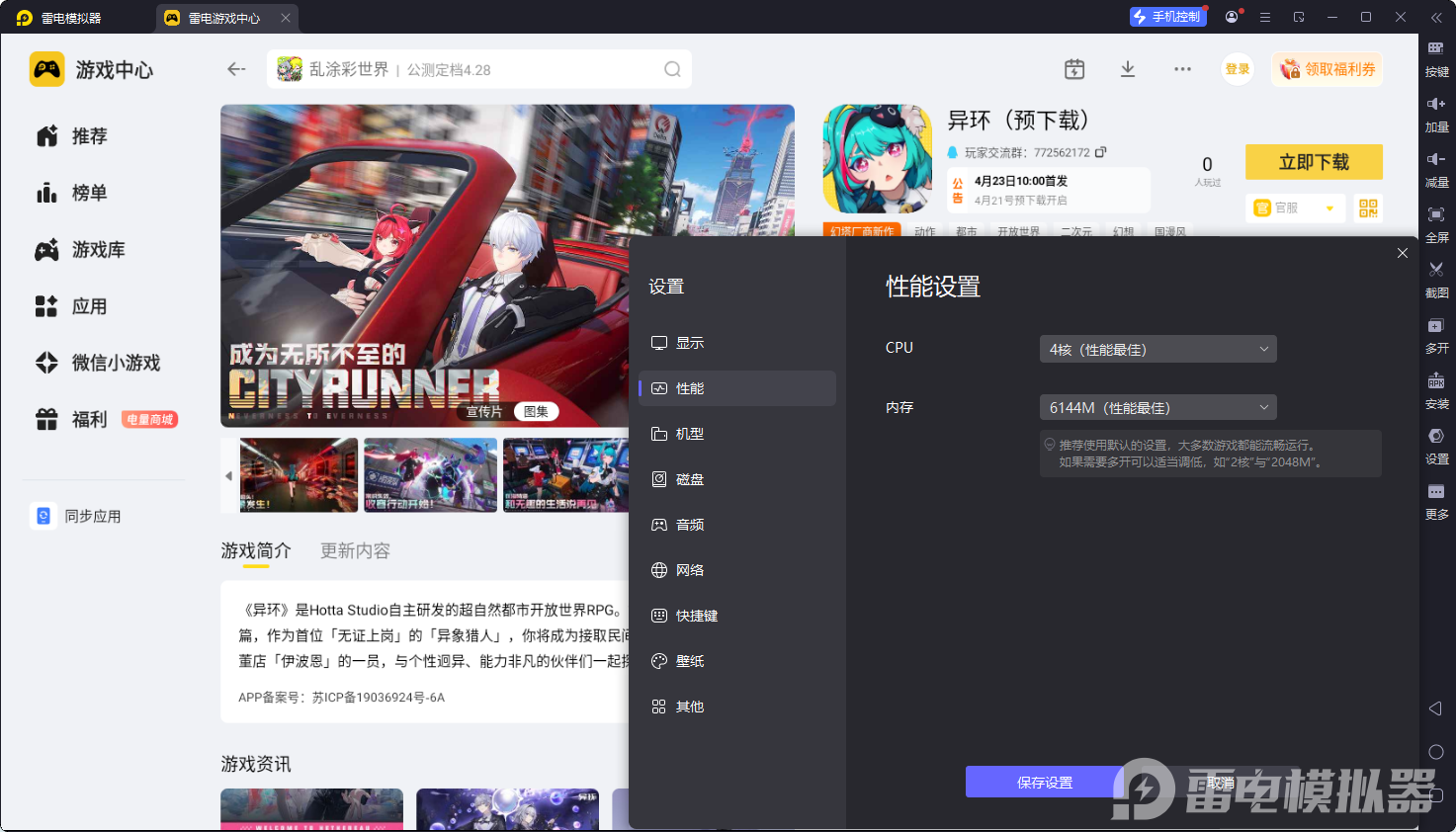The height and width of the screenshot is (832, 1456).
Task: Click the 开放世界 game tag
Action: tap(1018, 232)
